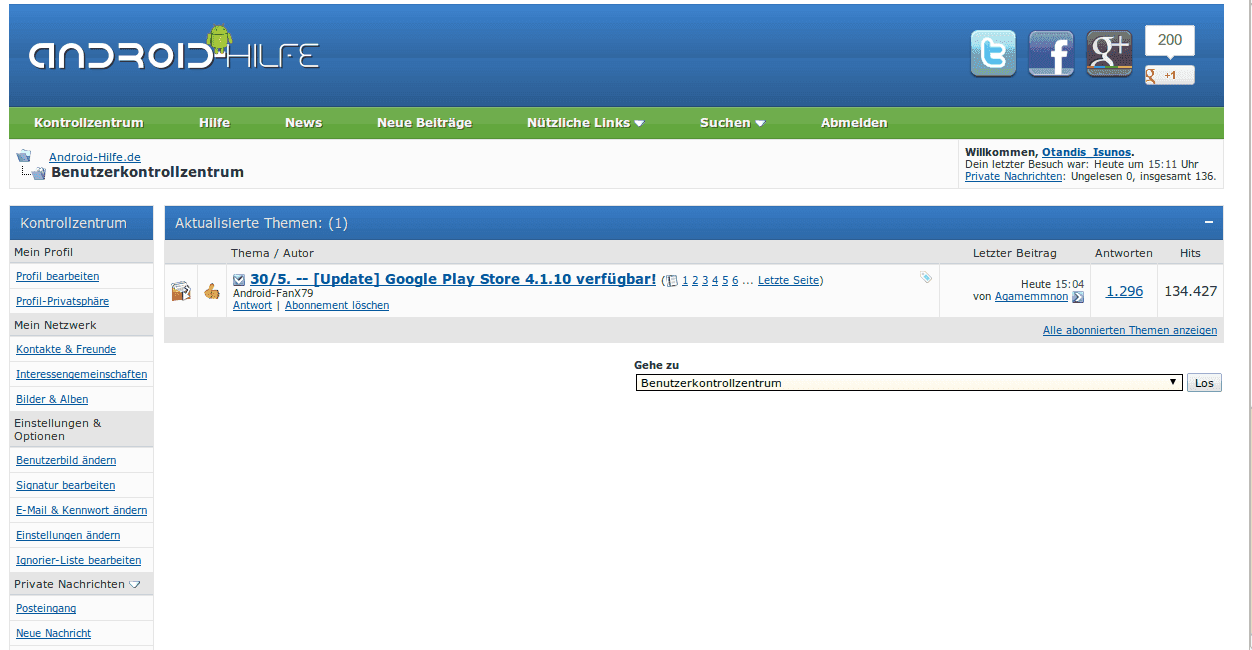The image size is (1252, 650).
Task: Click the breadcrumb folder icon
Action: [24, 156]
